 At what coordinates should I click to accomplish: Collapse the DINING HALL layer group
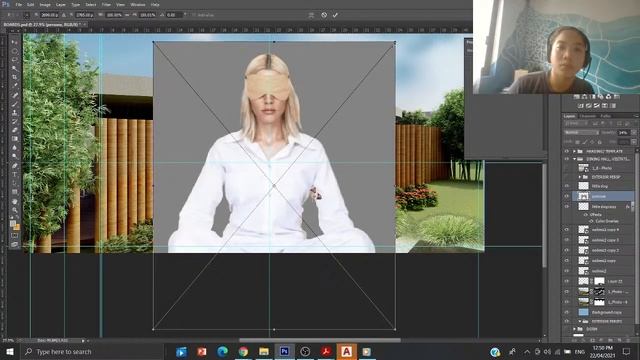[x=574, y=159]
